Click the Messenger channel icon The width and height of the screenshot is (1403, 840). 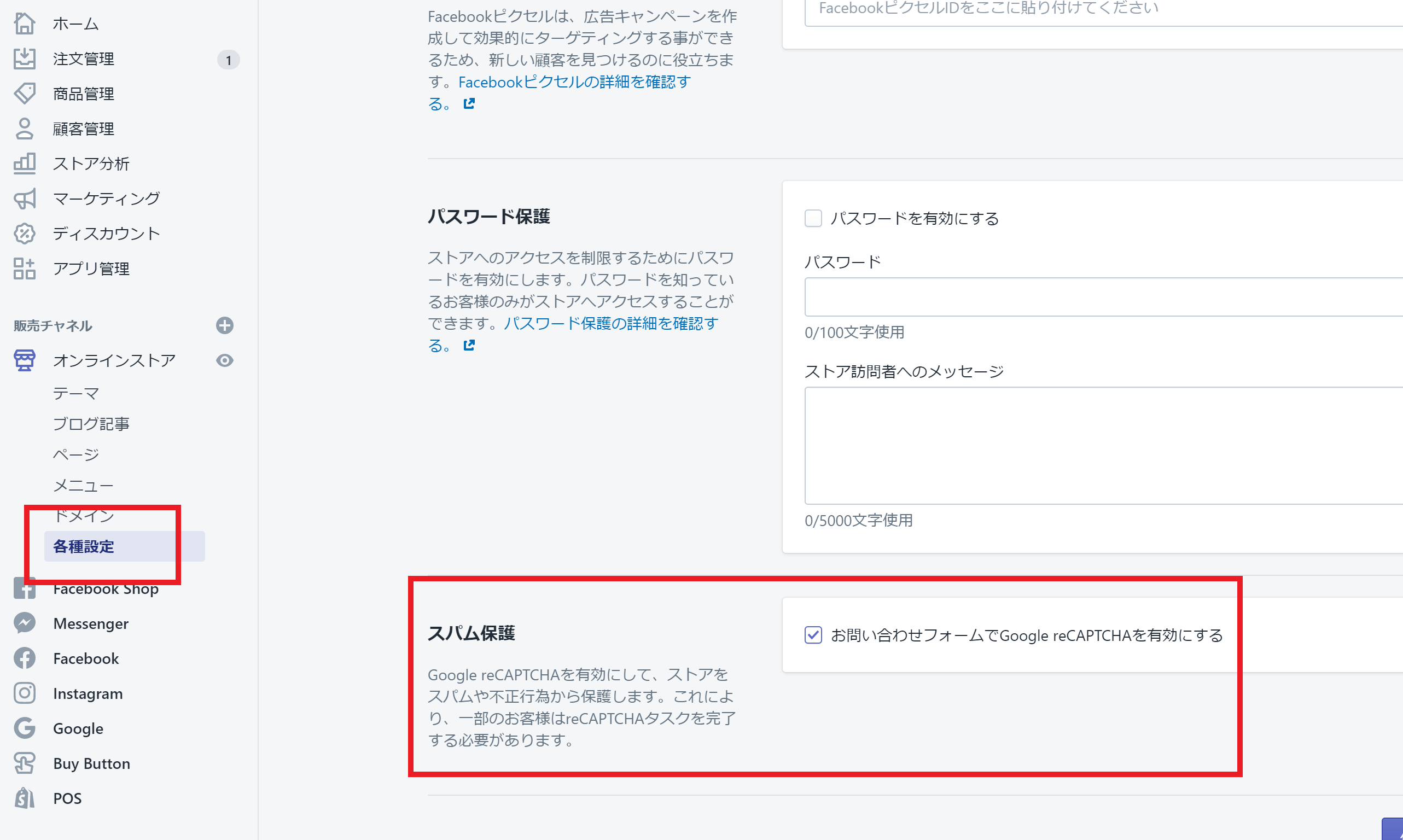pos(25,623)
